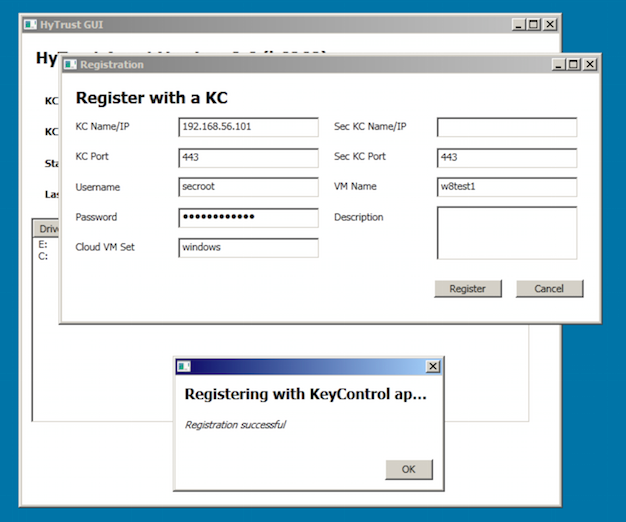Click the KC Port field
Image resolution: width=626 pixels, height=522 pixels.
pos(248,157)
